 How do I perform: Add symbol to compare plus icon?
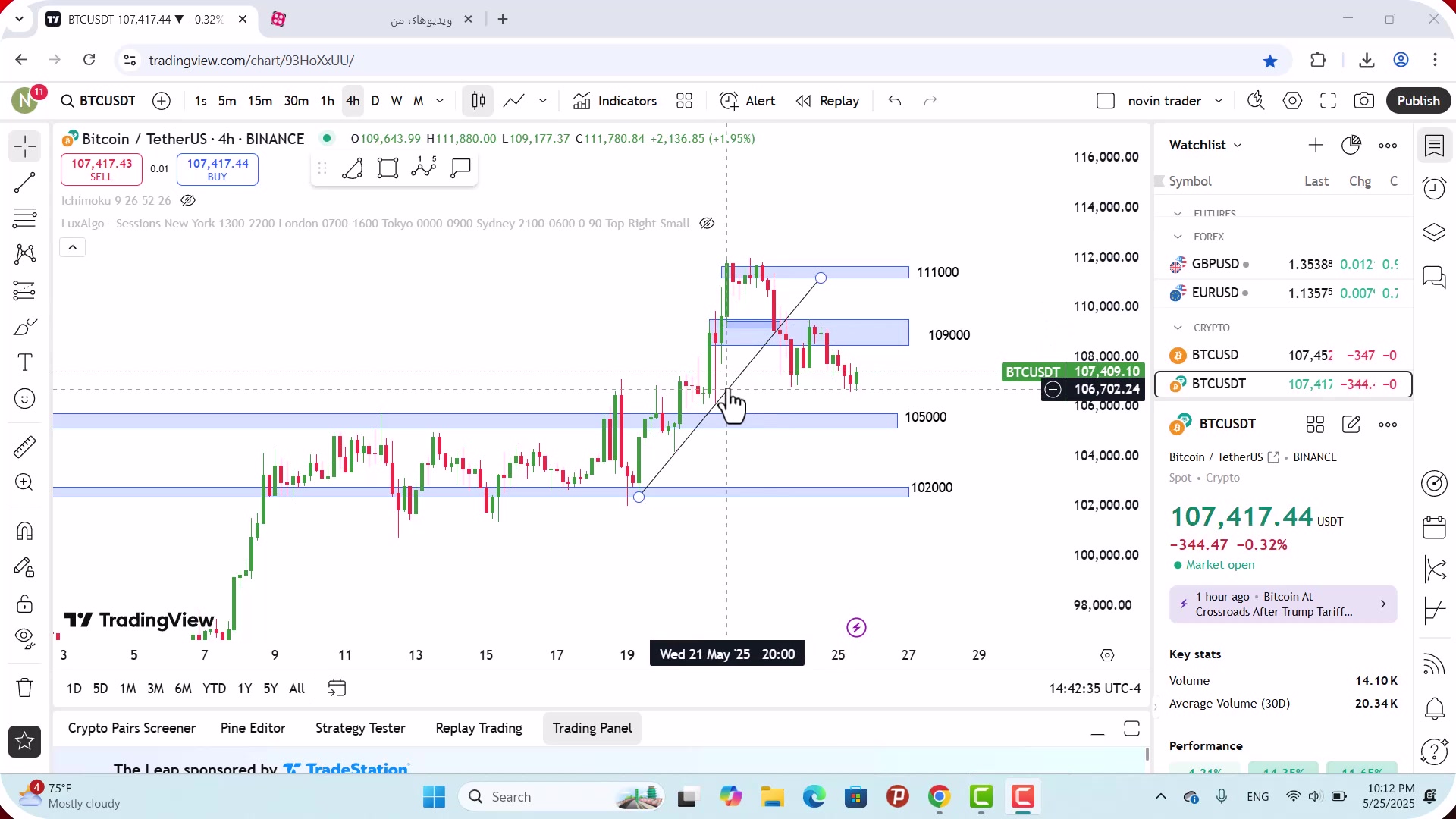click(x=162, y=101)
